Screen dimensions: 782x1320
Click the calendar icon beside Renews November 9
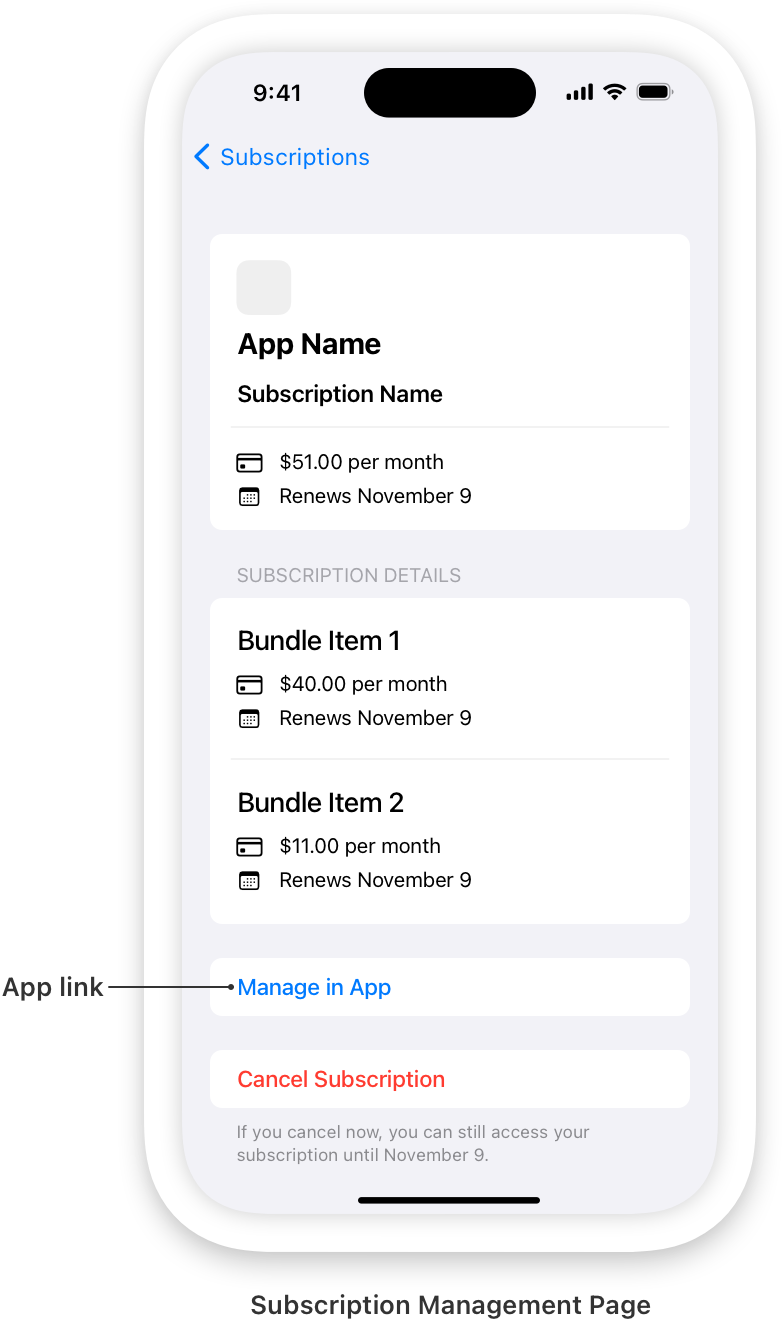pos(249,496)
